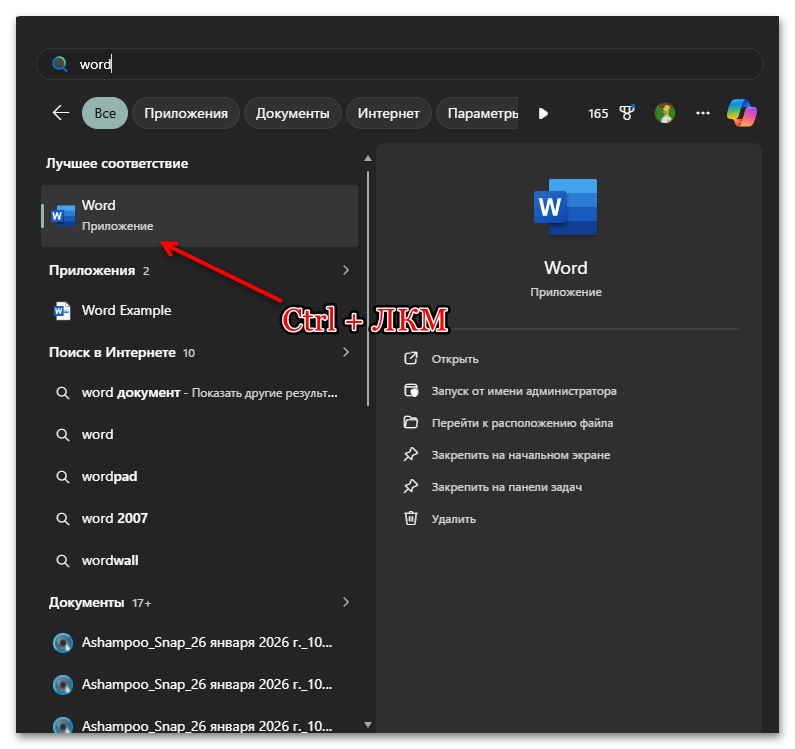Viewport: 795px width, 749px height.
Task: Launch the Copilot icon
Action: click(x=741, y=113)
